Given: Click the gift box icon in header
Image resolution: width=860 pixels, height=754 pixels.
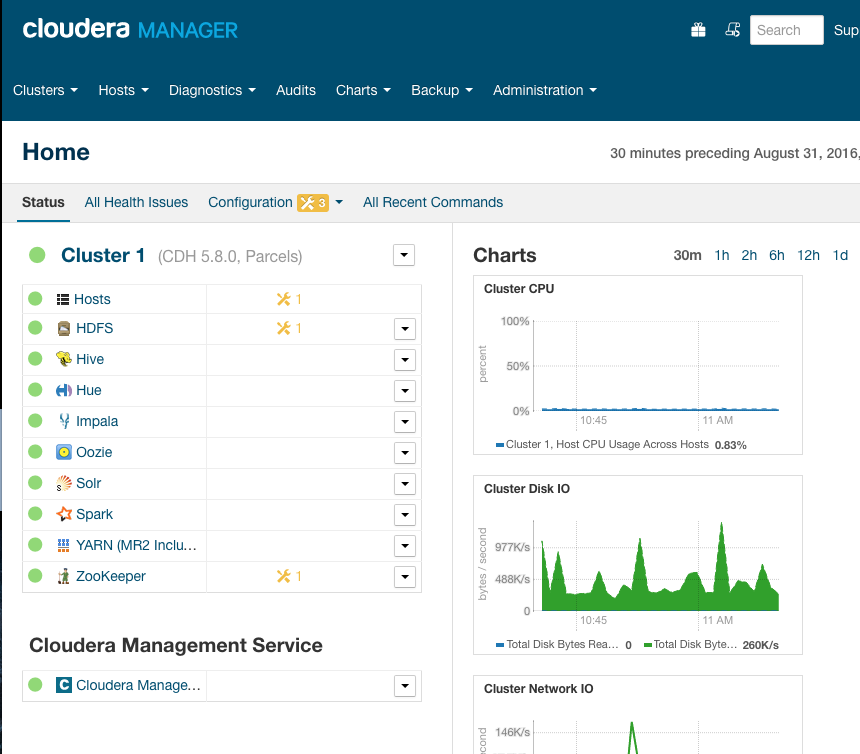Looking at the screenshot, I should coord(698,30).
